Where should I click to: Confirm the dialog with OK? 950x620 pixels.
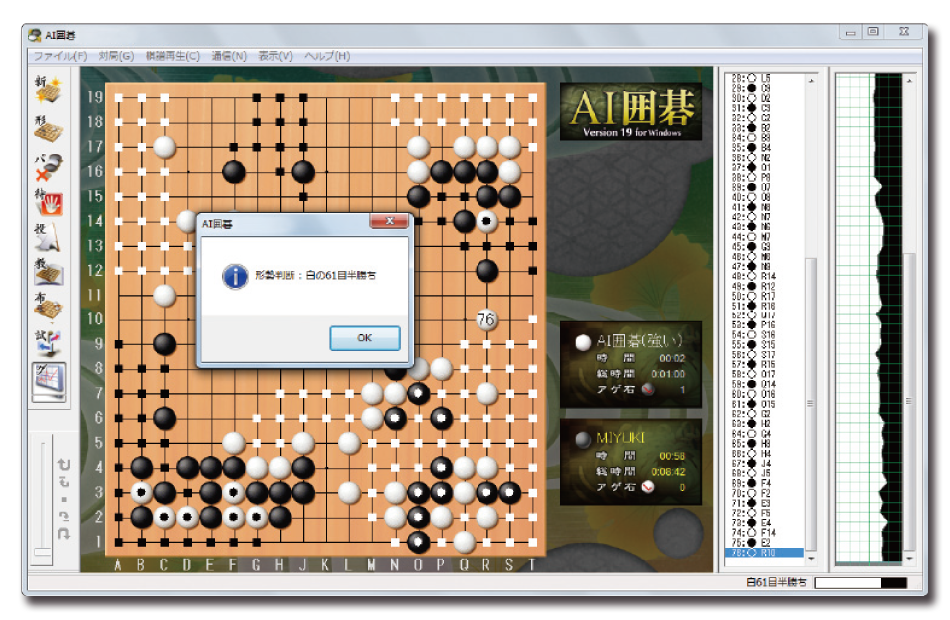pyautogui.click(x=365, y=338)
